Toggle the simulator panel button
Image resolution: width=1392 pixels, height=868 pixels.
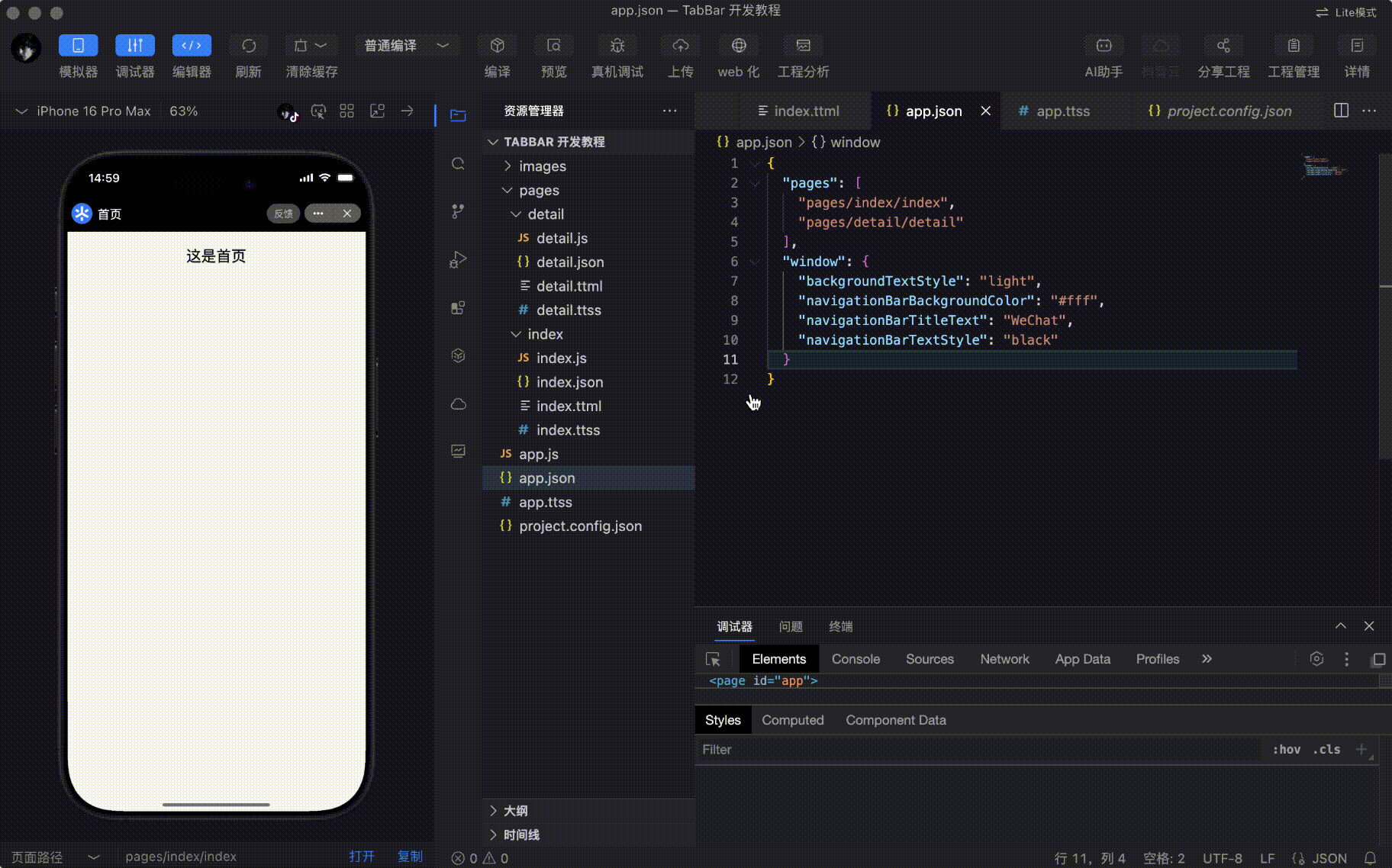(79, 46)
